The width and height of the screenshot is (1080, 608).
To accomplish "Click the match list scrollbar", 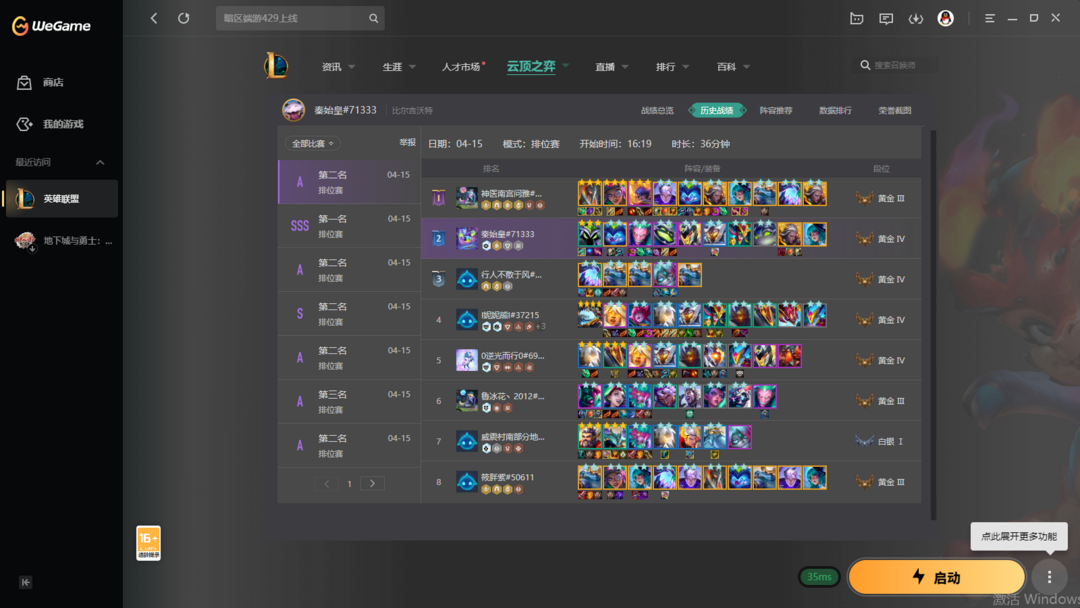I will pos(933,324).
